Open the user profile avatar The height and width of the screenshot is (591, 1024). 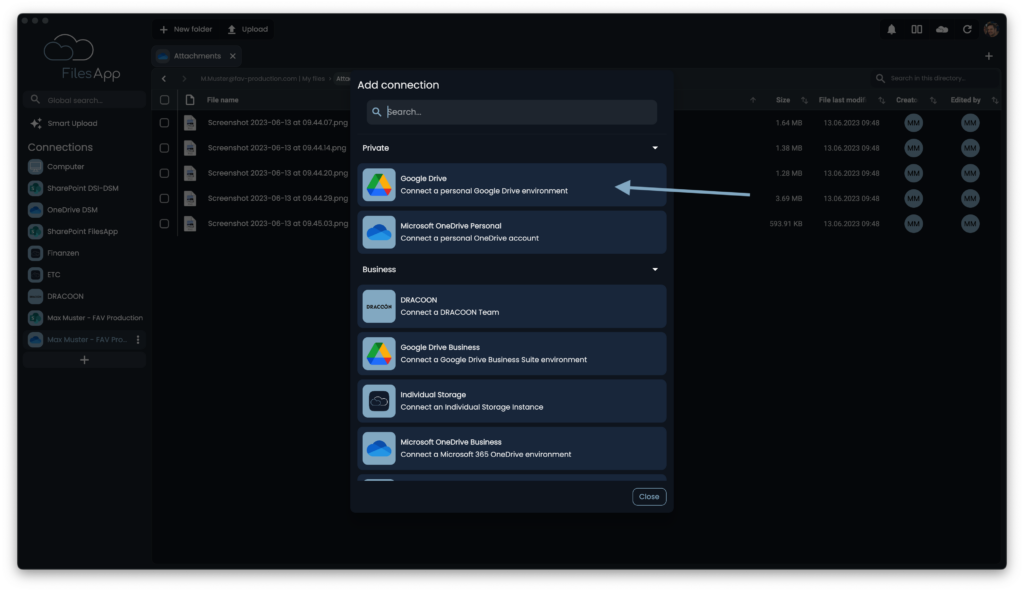pos(991,29)
